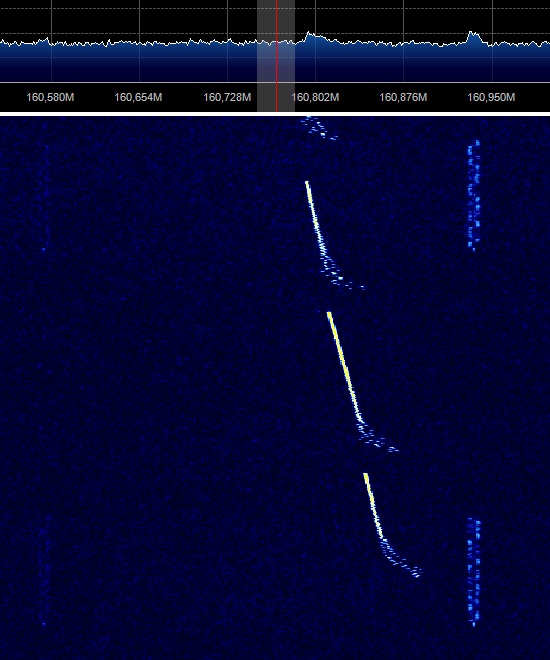Viewport: 550px width, 660px height.
Task: Click the faint upper vertical signal on left side
Action: coord(45,198)
